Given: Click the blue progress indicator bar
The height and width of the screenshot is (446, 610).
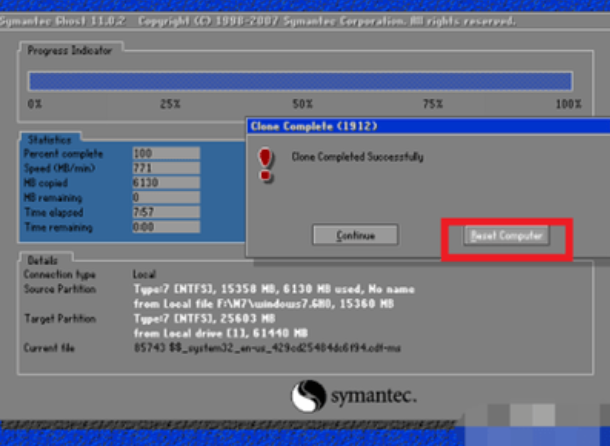Looking at the screenshot, I should (300, 81).
